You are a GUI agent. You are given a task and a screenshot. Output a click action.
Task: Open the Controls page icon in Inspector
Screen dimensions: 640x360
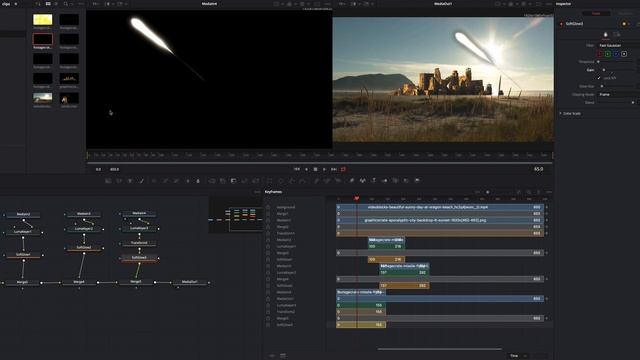point(605,34)
